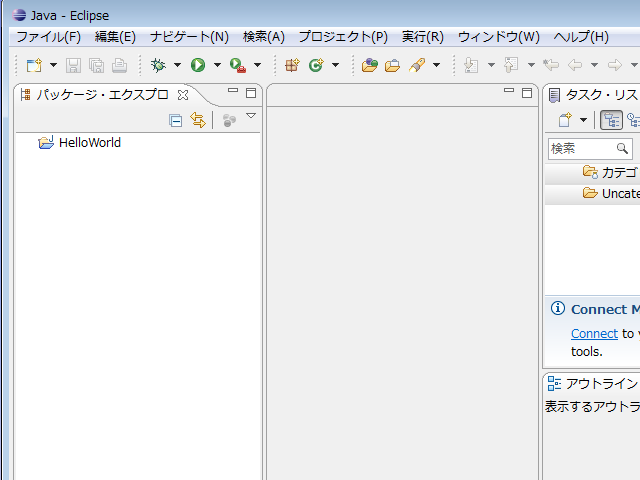Open the ナビゲート(N) menu
The width and height of the screenshot is (640, 480).
click(x=189, y=37)
